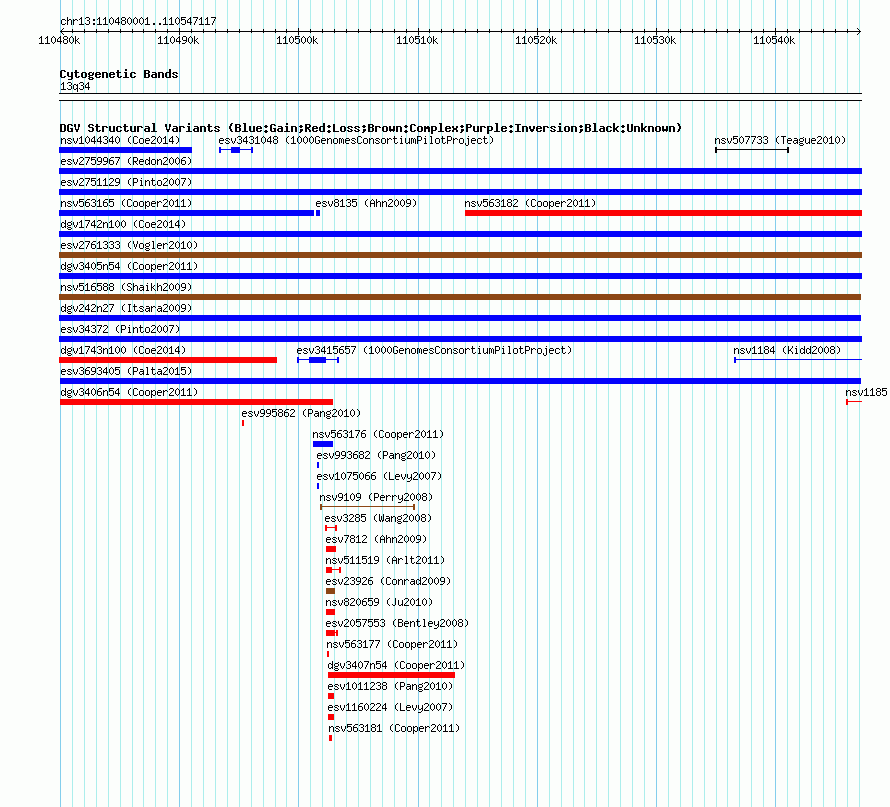This screenshot has height=807, width=890.
Task: Select the black nsv507733 unknown-type bar
Action: tap(752, 150)
